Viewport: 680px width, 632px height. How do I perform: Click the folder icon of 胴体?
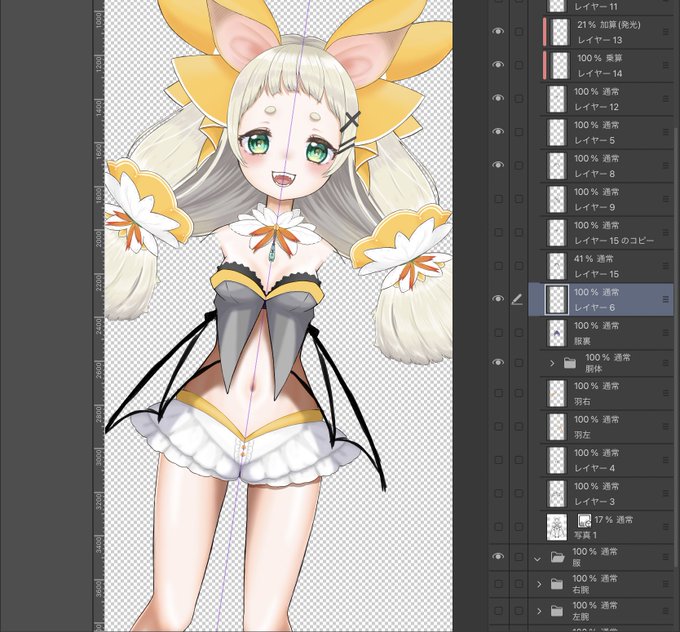(x=569, y=363)
